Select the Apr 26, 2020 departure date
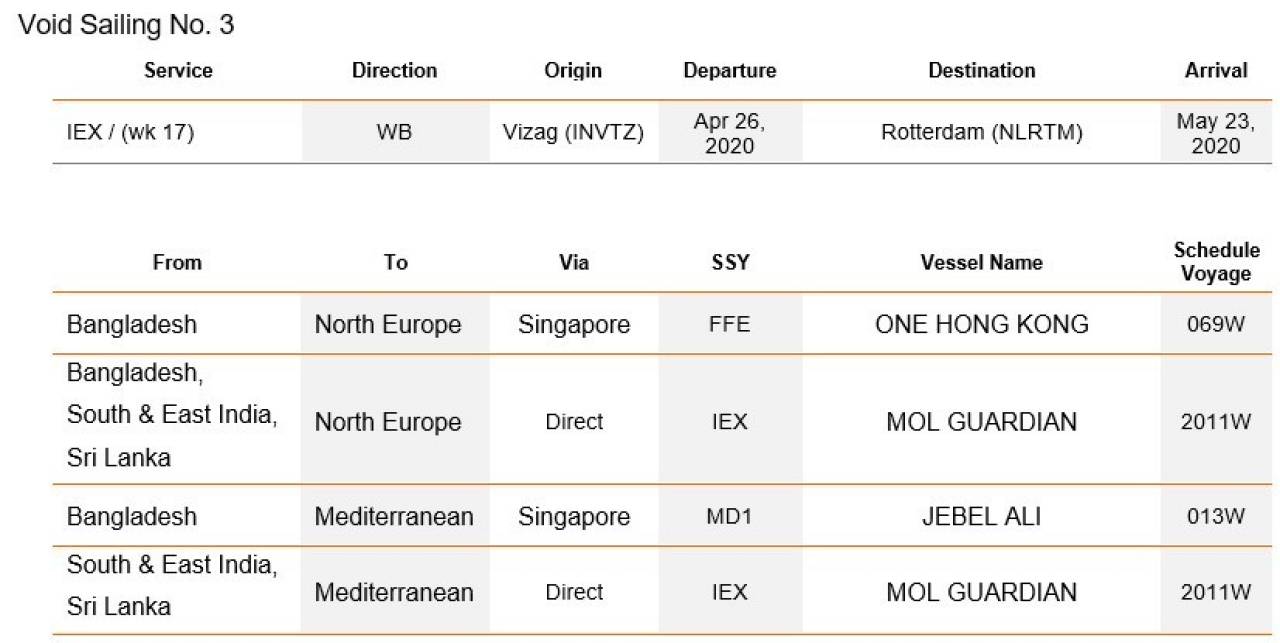The image size is (1280, 643). pos(730,133)
